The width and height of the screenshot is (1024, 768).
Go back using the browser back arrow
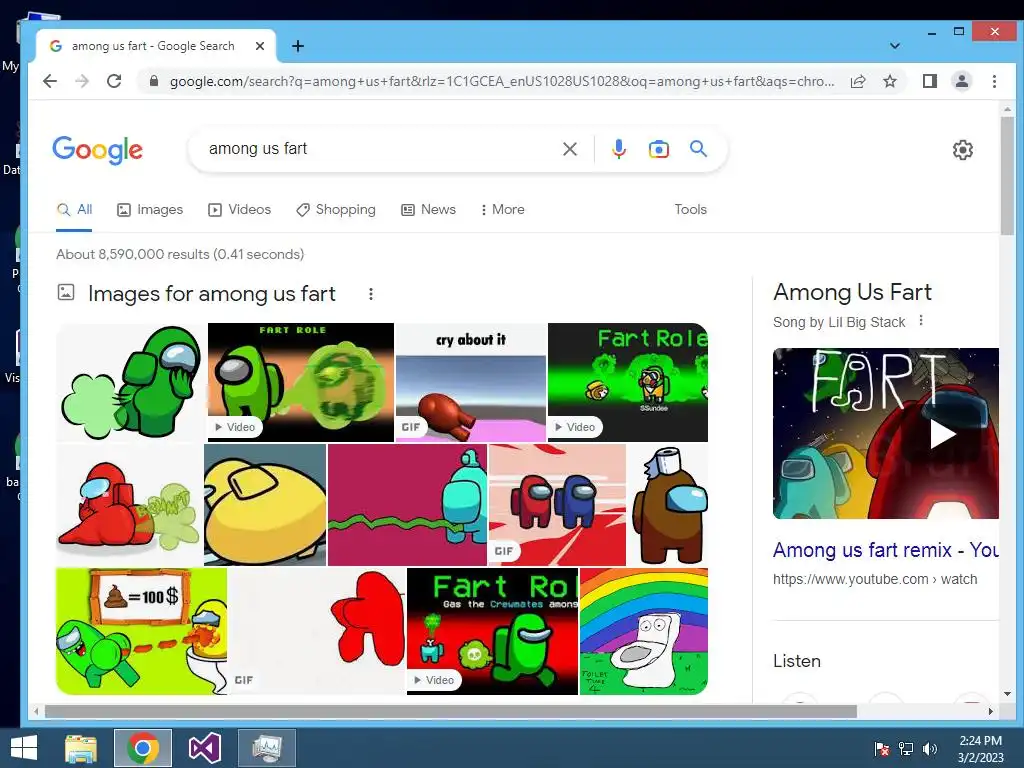(50, 81)
